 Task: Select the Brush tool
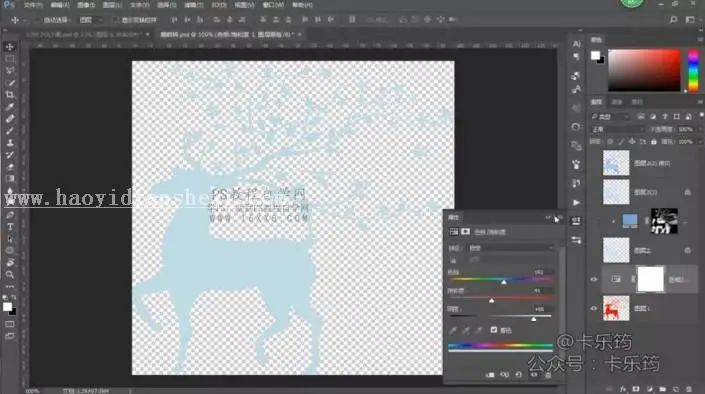[x=10, y=131]
